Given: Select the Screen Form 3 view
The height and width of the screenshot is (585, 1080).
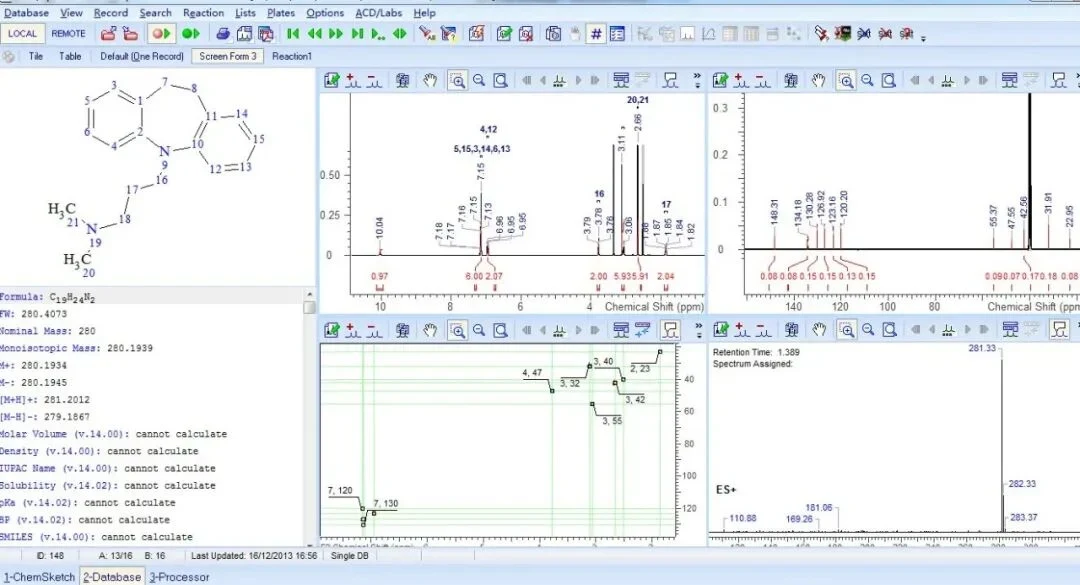Looking at the screenshot, I should tap(227, 57).
